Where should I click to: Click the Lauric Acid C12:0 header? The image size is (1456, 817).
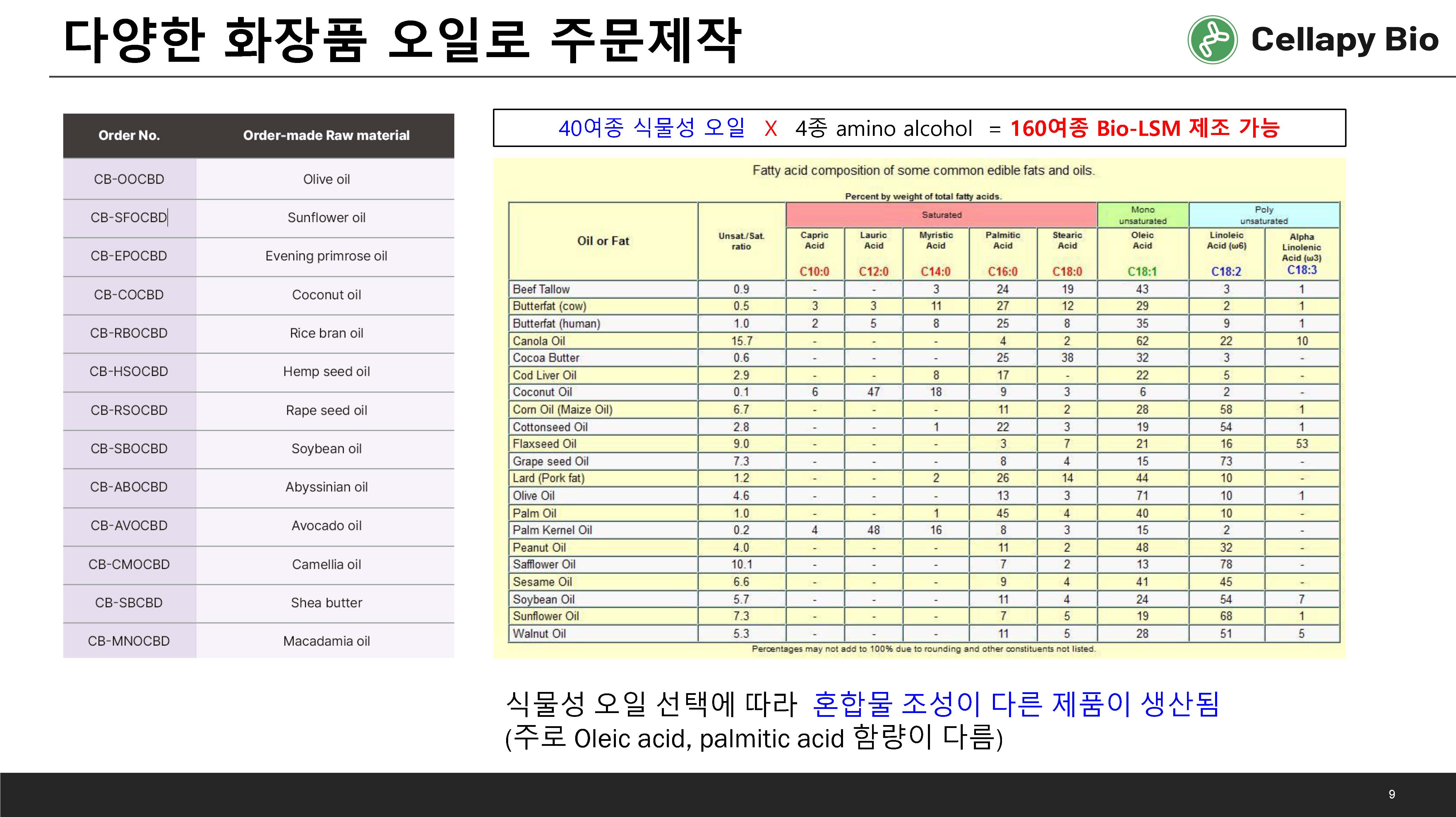873,253
